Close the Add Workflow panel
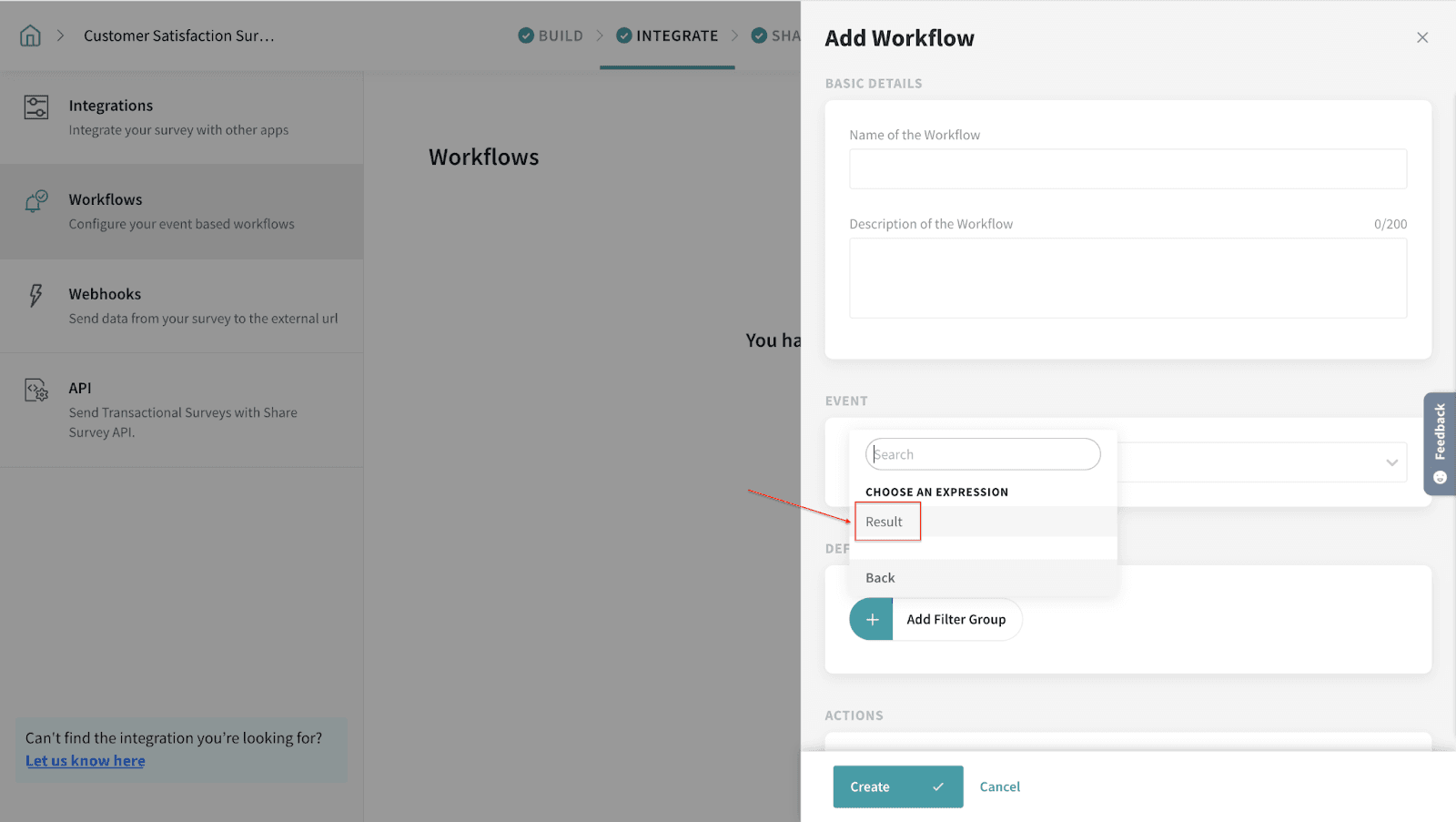Viewport: 1456px width, 822px height. coord(1421,37)
